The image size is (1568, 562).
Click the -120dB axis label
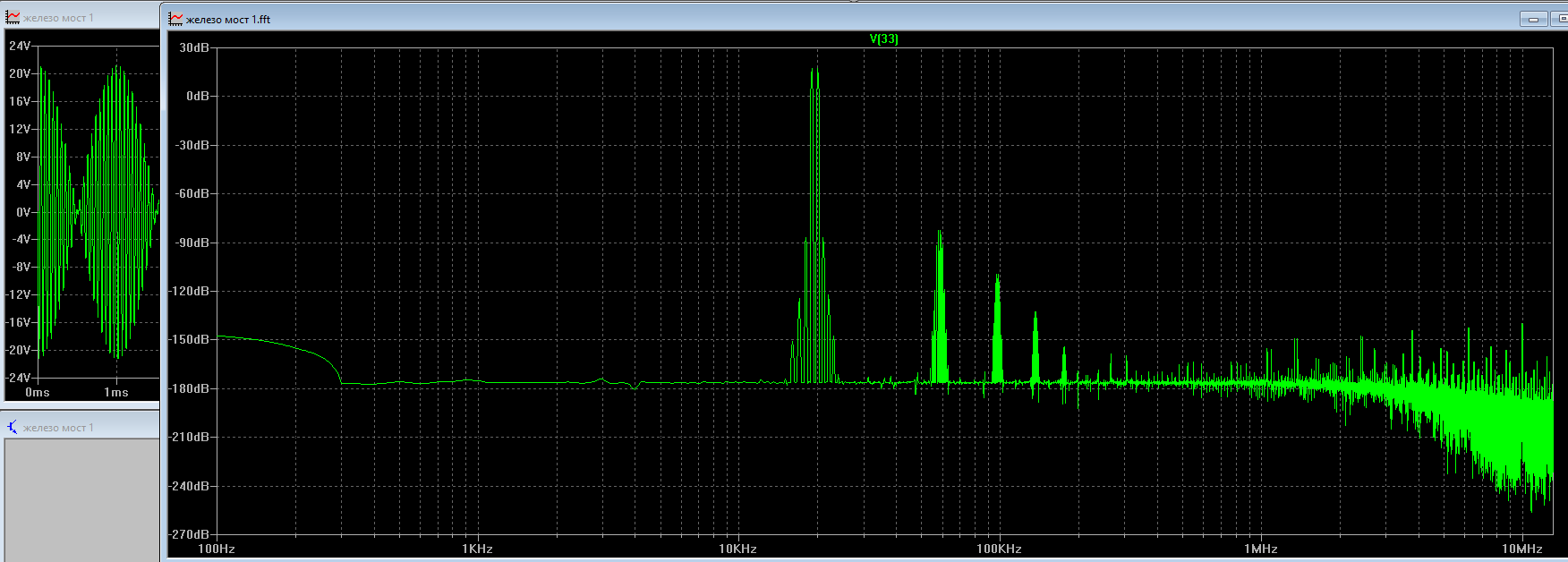point(189,291)
